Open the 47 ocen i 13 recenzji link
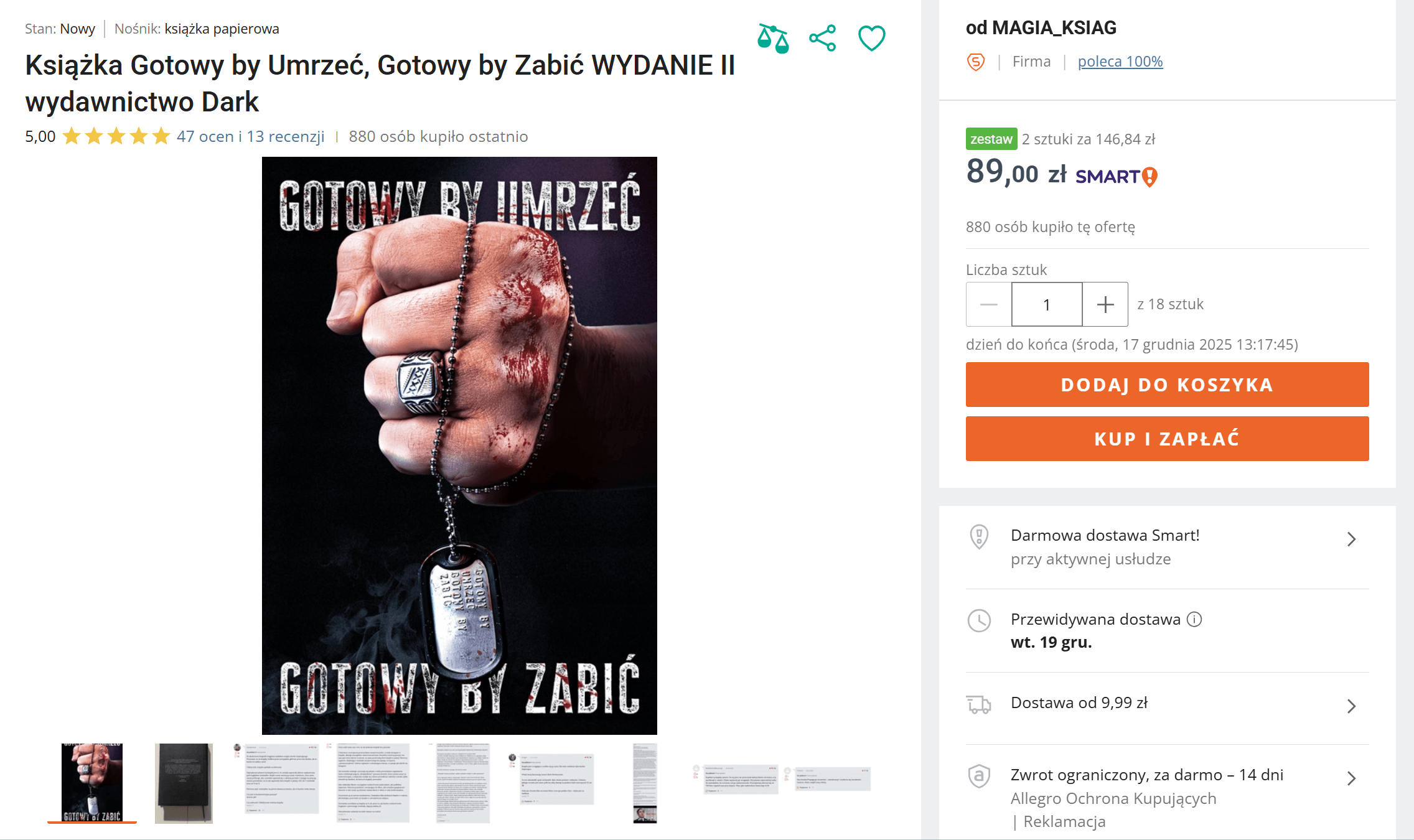The width and height of the screenshot is (1414, 840). (x=250, y=136)
